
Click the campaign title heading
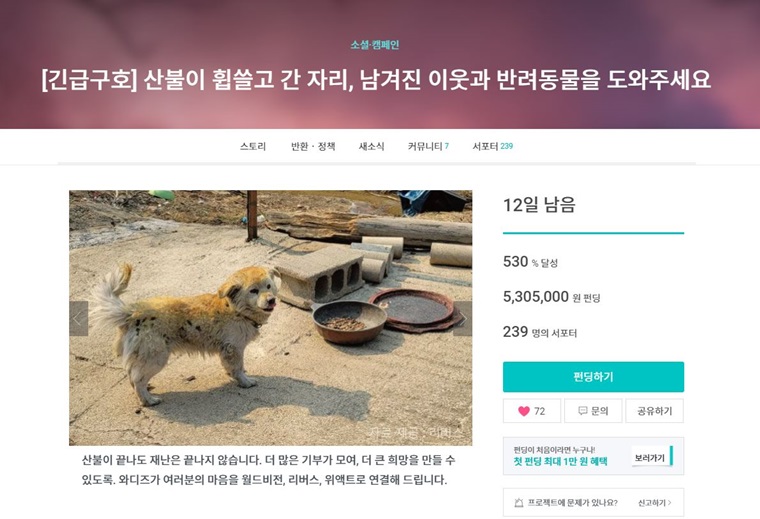[376, 80]
